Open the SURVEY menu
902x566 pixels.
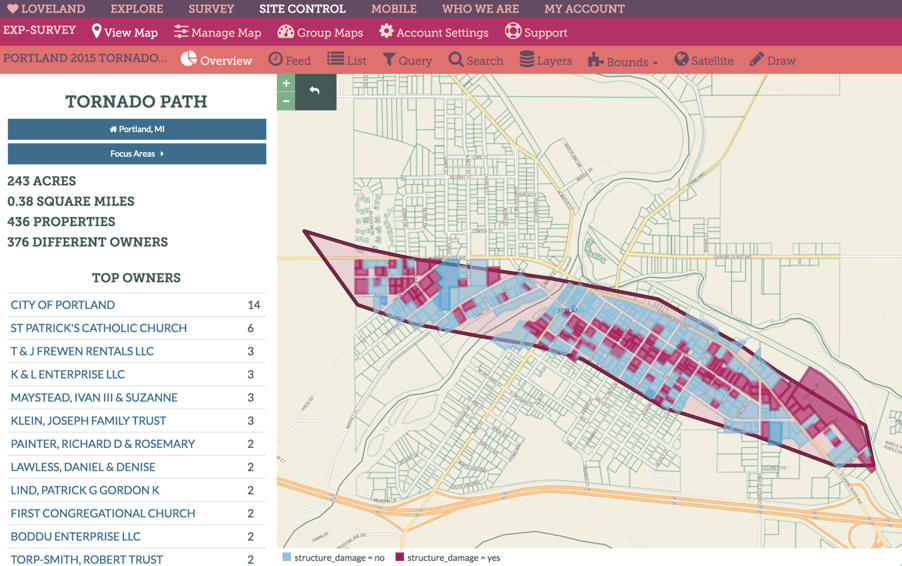click(211, 9)
